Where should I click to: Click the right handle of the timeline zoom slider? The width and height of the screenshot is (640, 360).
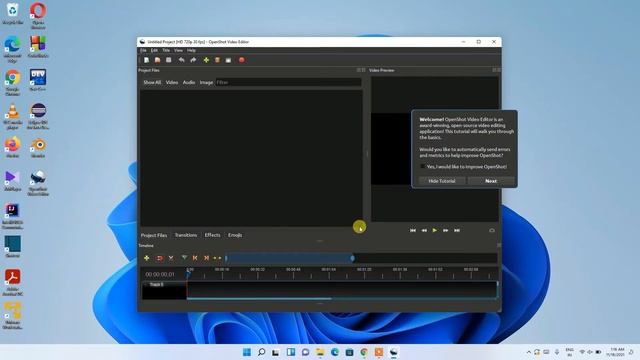coord(353,258)
